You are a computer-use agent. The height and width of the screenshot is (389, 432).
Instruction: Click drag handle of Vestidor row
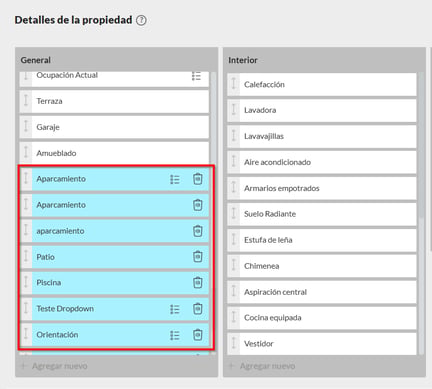234,344
